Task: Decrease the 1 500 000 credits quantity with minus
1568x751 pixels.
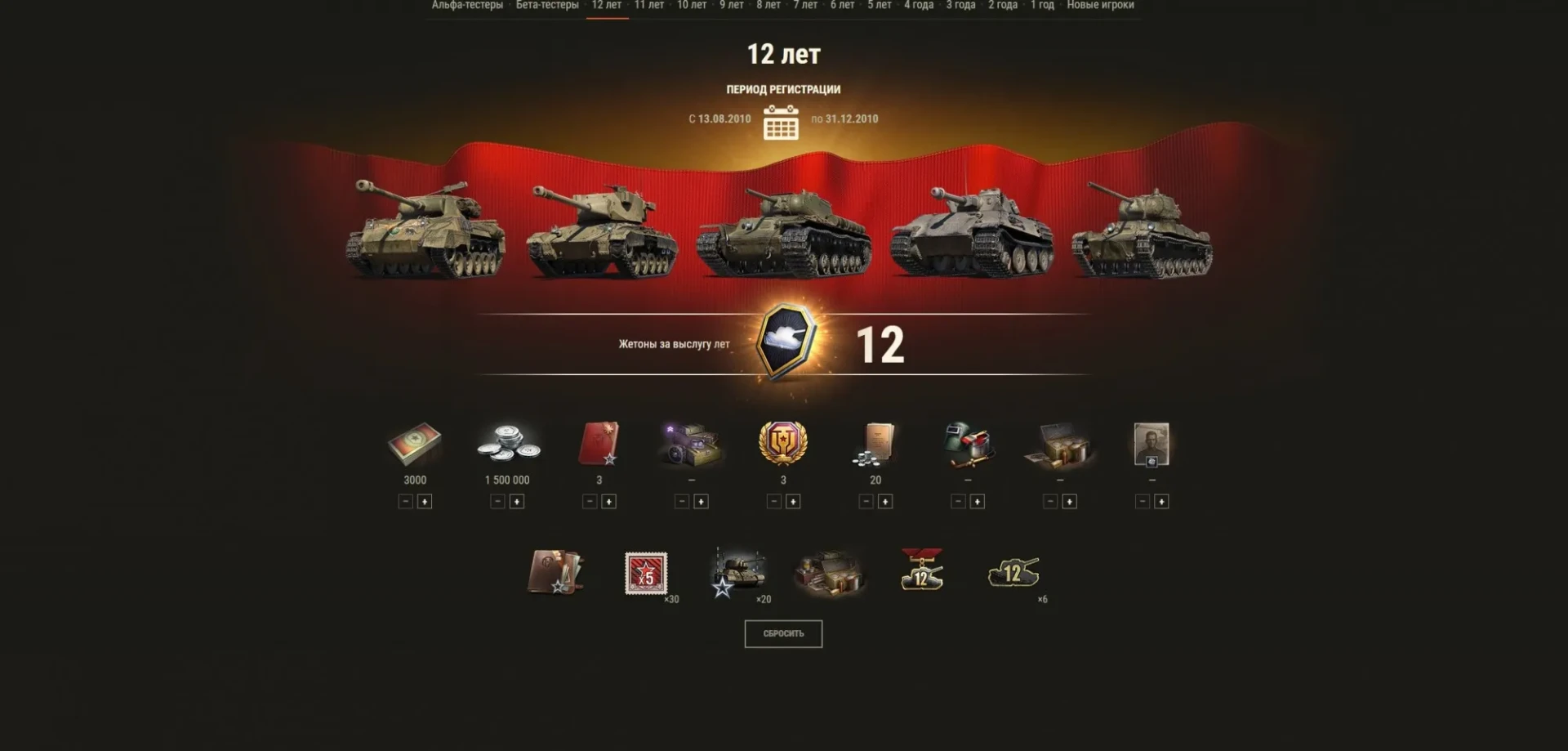Action: 497,502
